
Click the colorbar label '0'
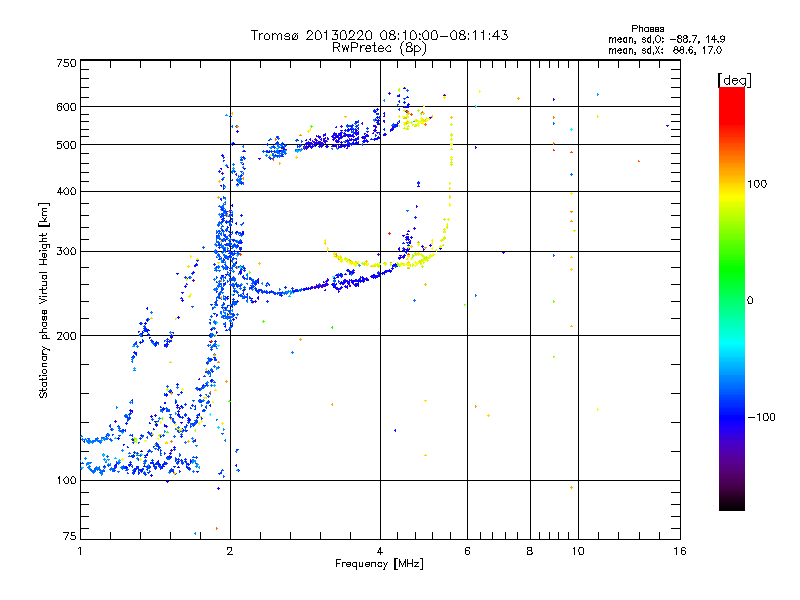point(750,301)
